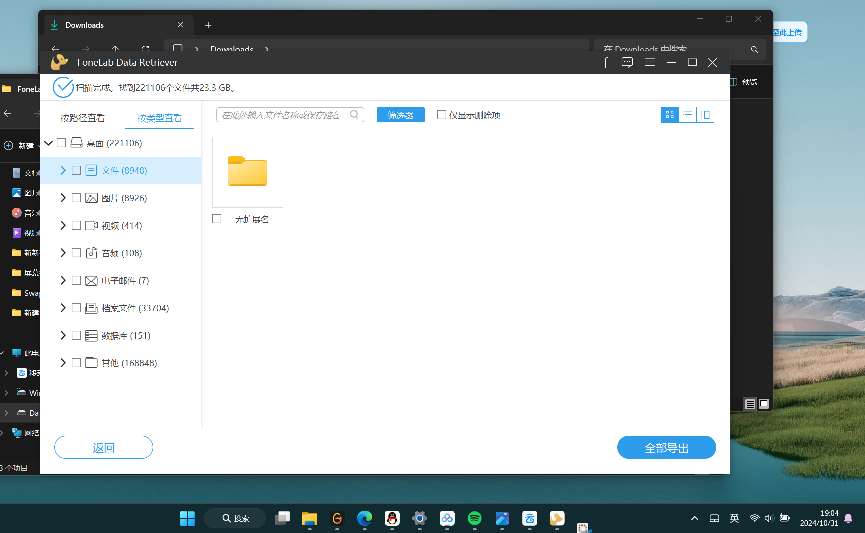Tick the documents (8940) checkbox

point(77,170)
